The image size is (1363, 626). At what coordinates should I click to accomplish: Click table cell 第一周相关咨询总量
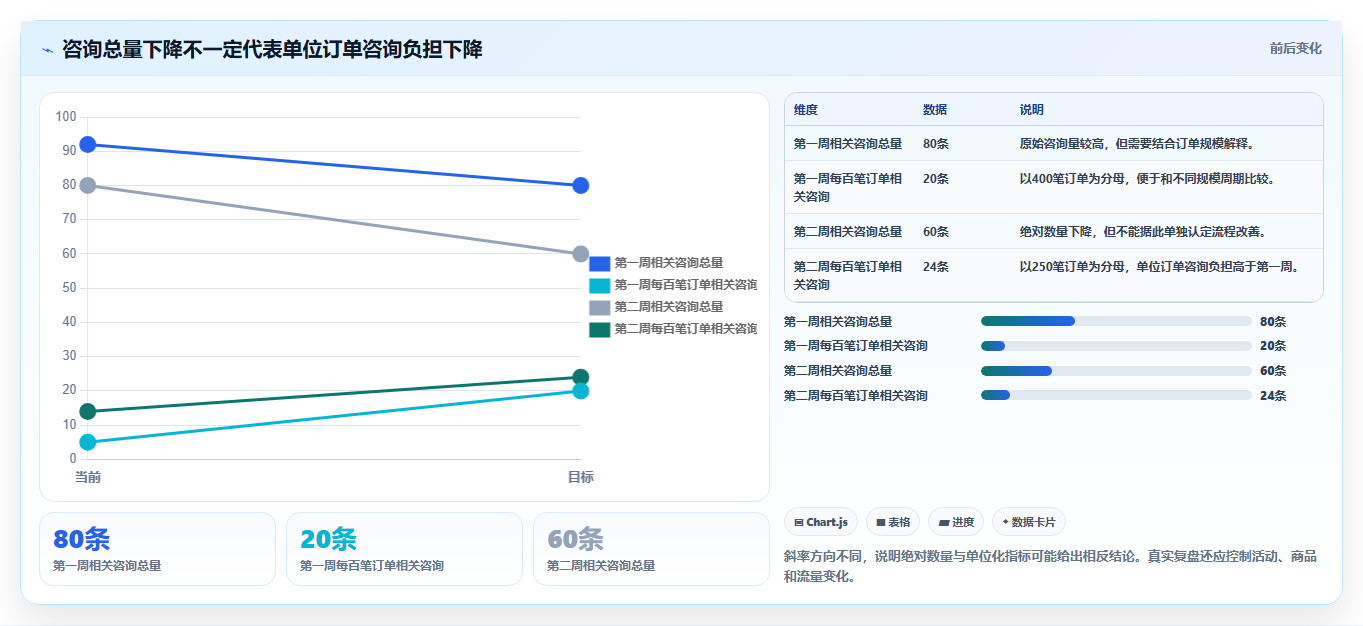[848, 144]
